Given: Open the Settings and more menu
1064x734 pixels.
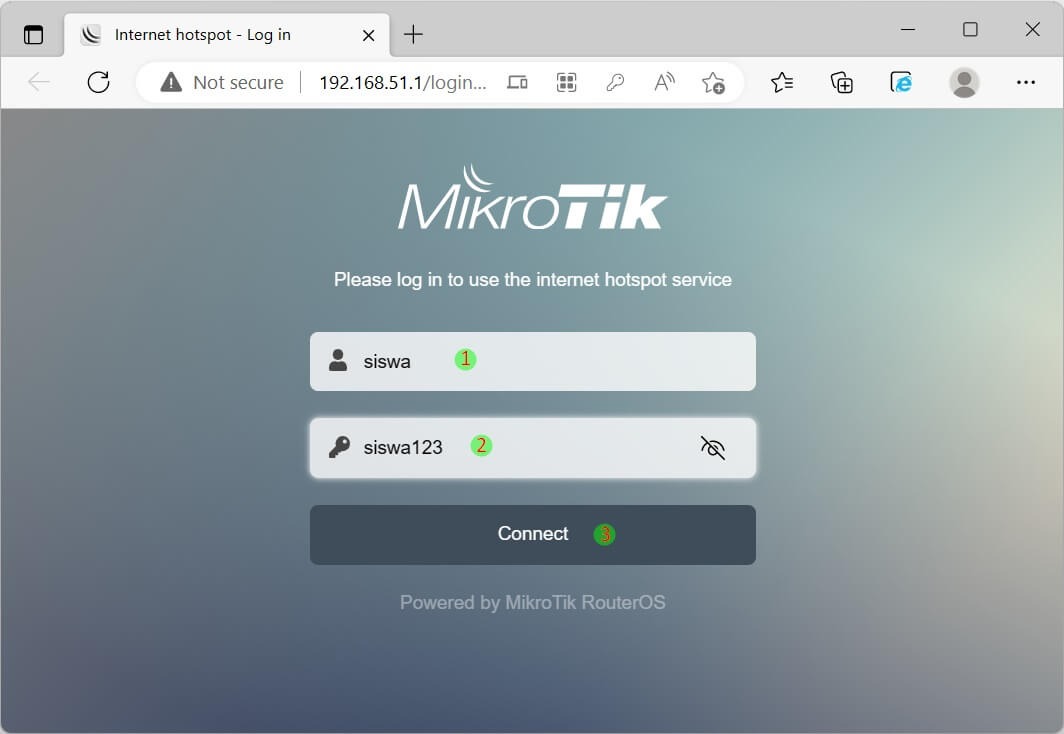Looking at the screenshot, I should tap(1025, 82).
